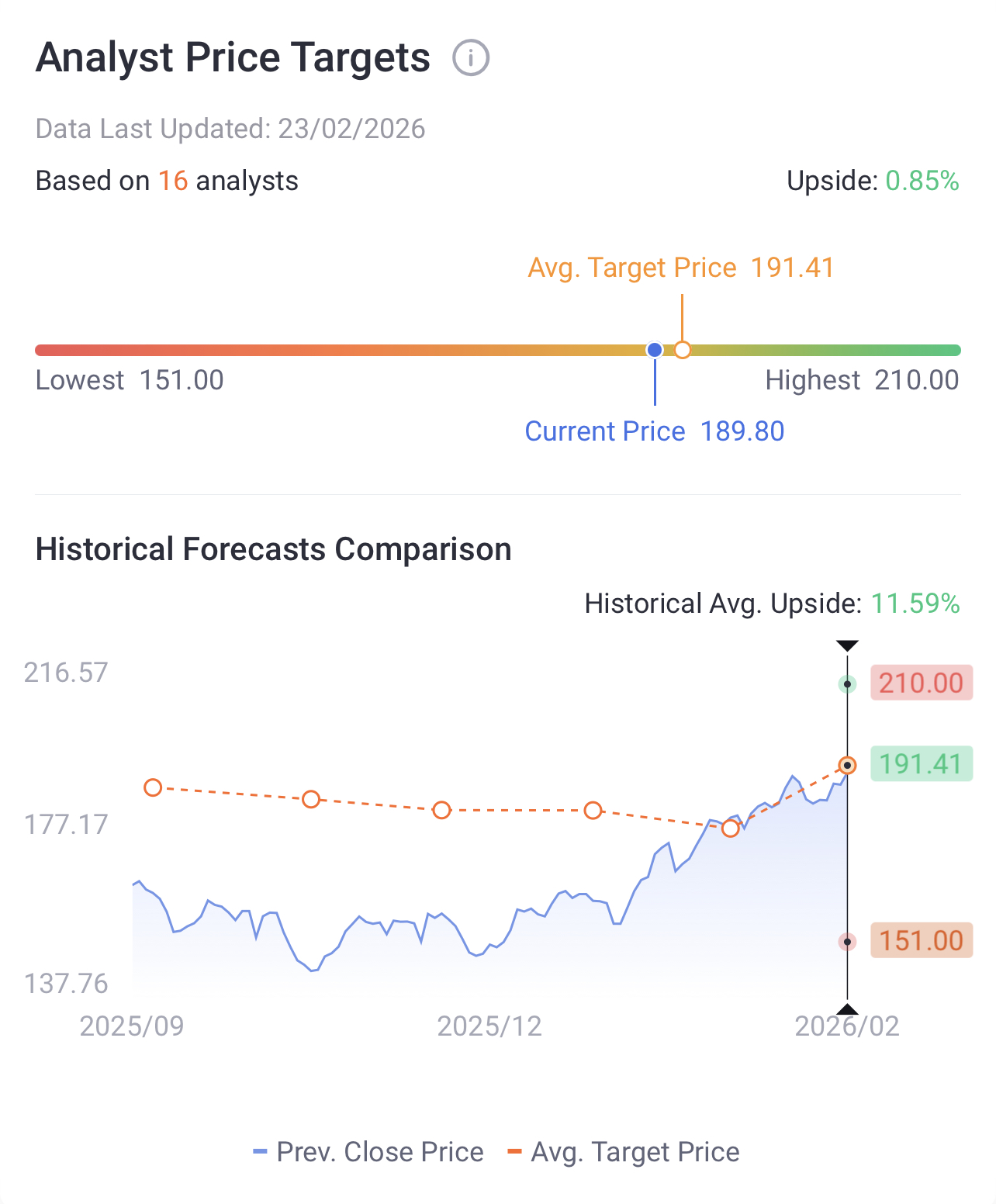Click the latest forecast point at 191.41

848,766
